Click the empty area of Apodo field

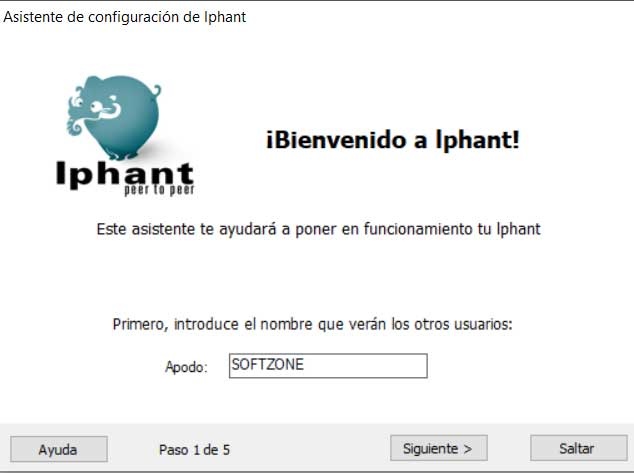(x=366, y=366)
